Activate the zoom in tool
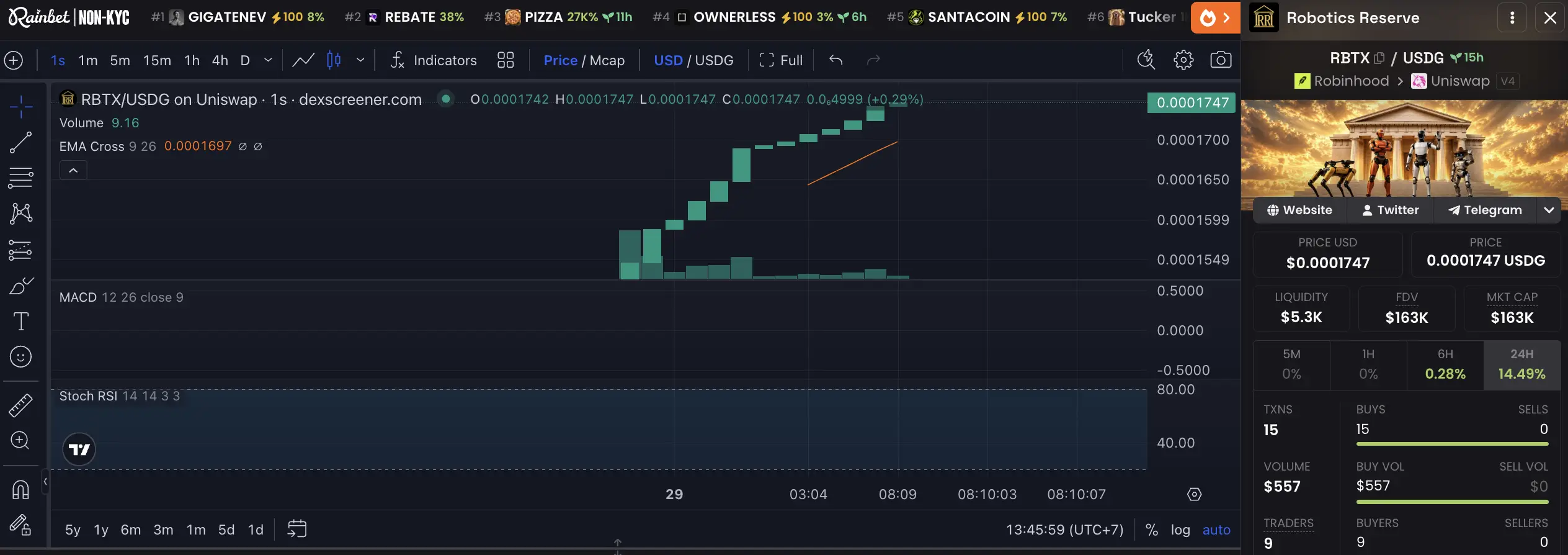 coord(21,440)
